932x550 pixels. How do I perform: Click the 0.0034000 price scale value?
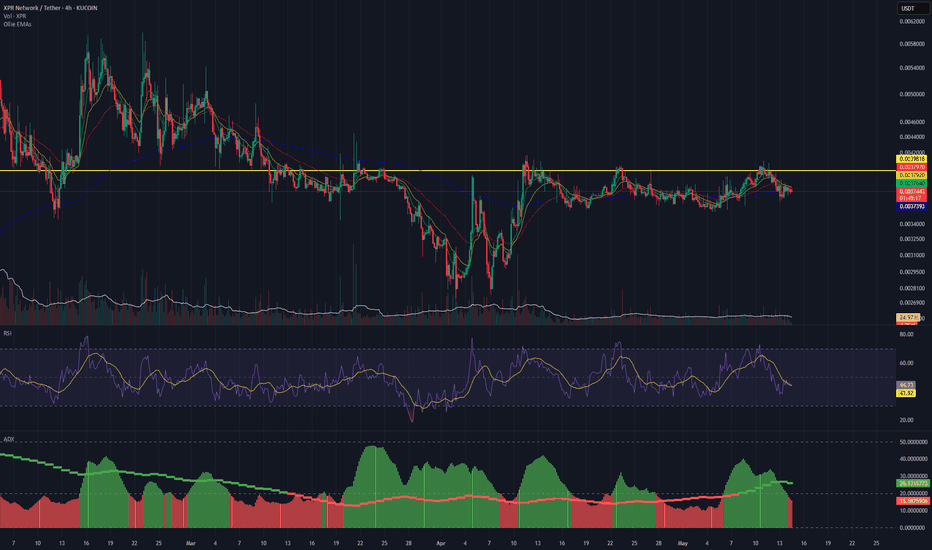coord(912,224)
